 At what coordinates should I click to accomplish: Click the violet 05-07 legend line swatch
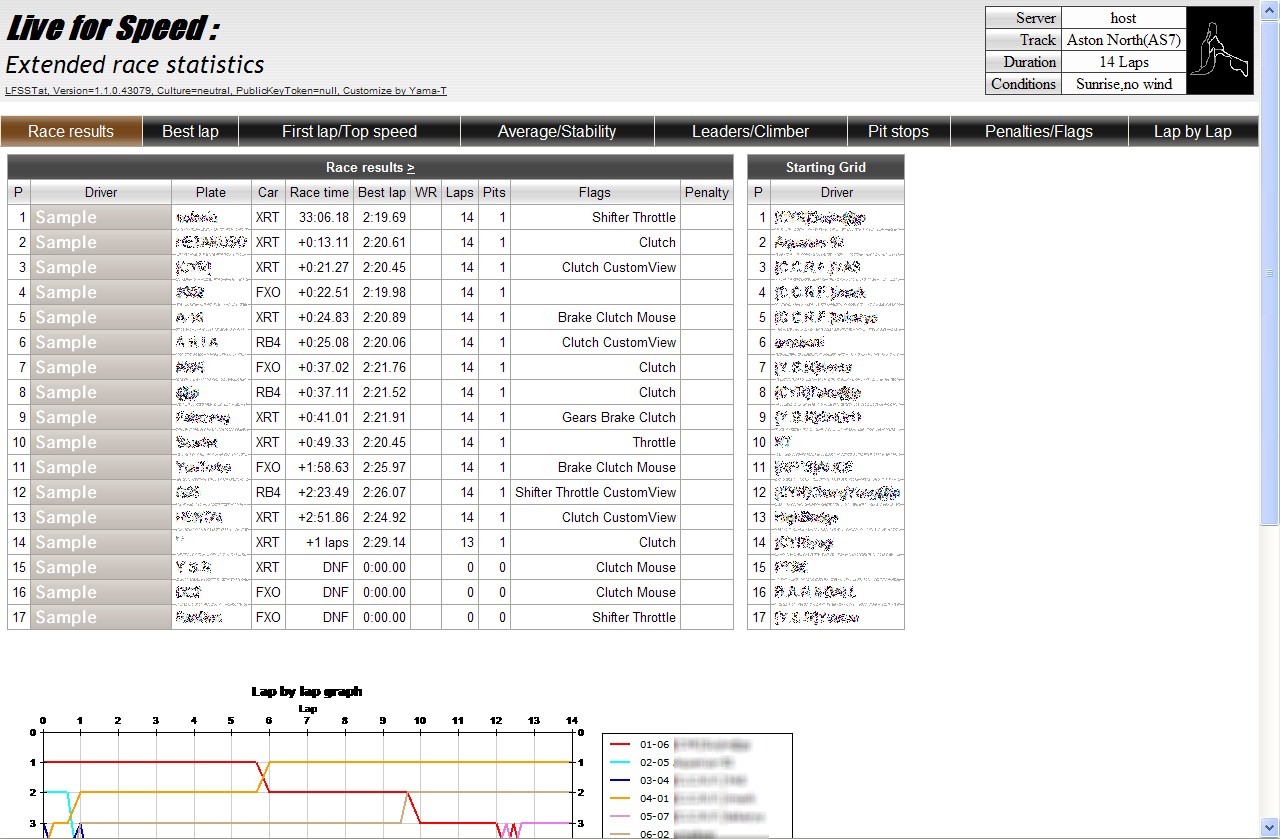coord(620,816)
